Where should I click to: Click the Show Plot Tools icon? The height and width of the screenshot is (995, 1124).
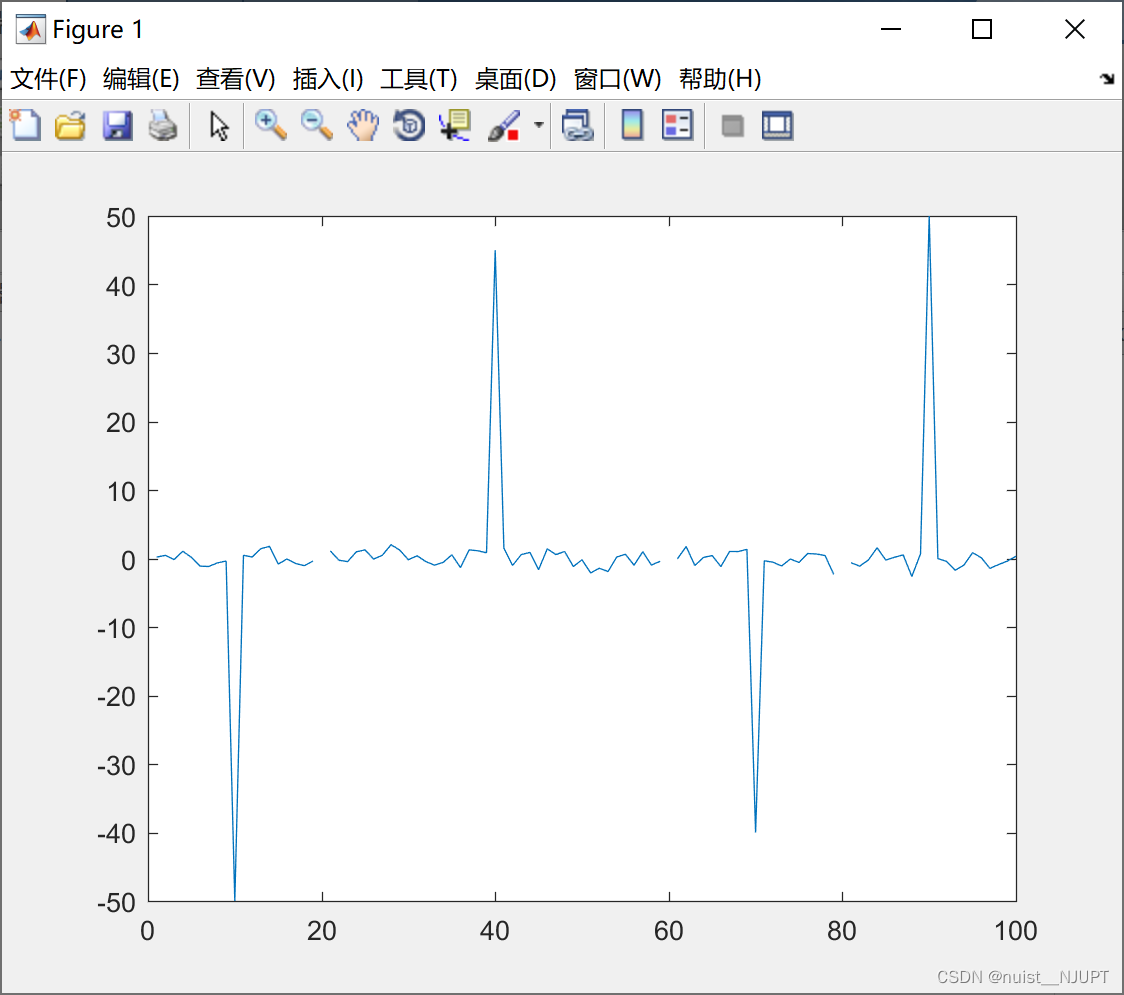(x=777, y=125)
